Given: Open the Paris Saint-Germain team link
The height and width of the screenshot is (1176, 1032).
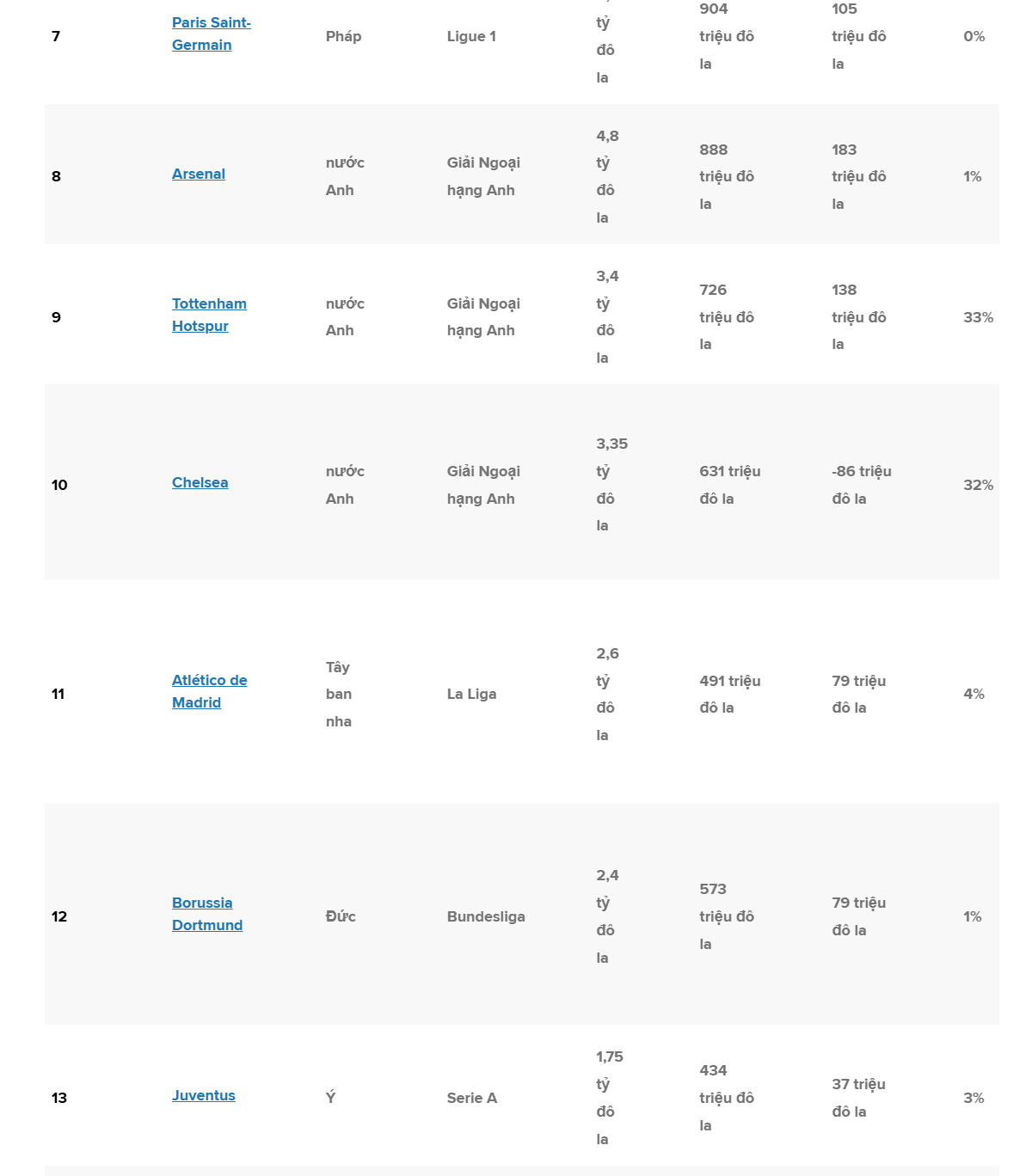Looking at the screenshot, I should coord(212,34).
